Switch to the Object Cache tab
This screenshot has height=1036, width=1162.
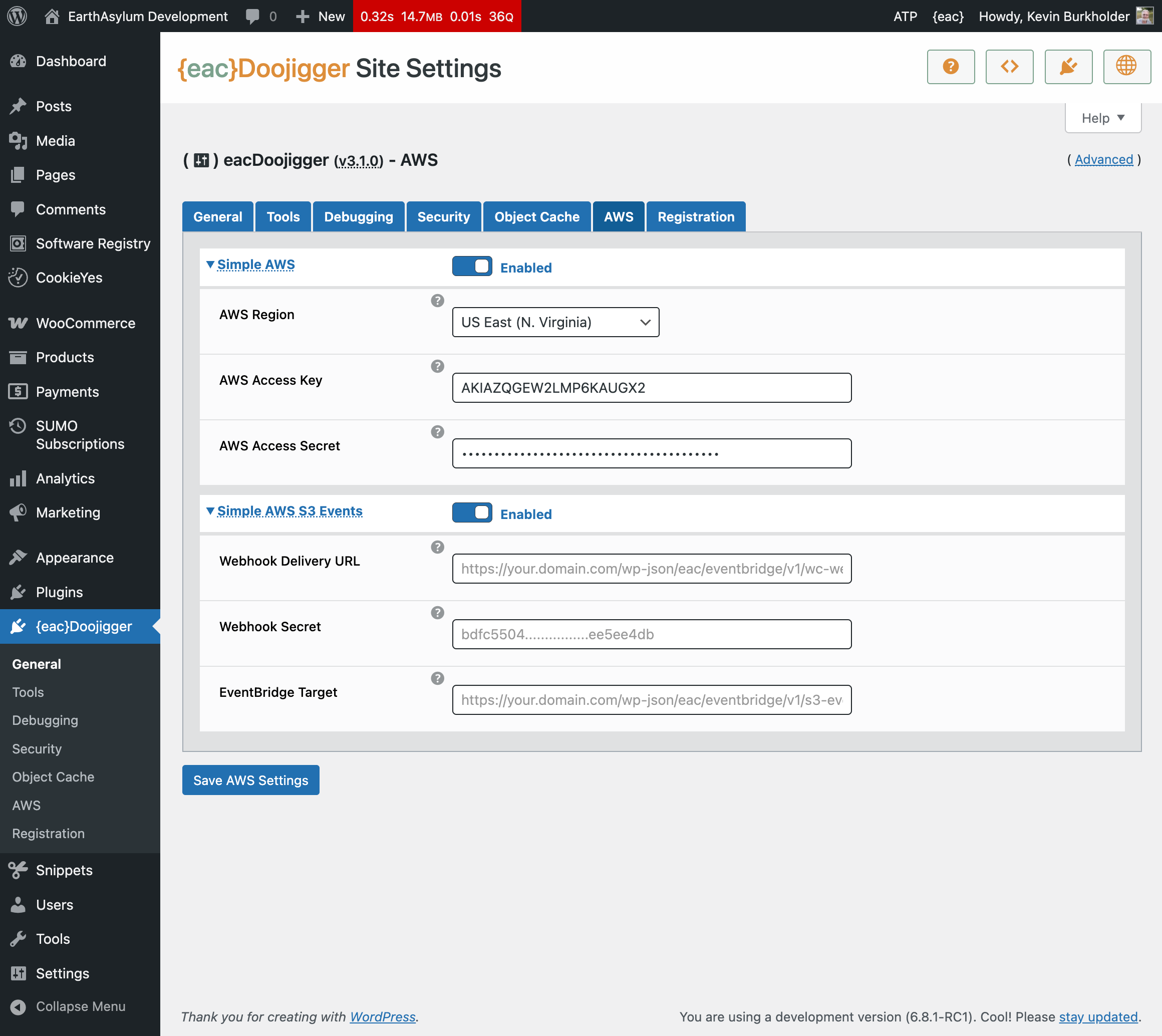(536, 217)
